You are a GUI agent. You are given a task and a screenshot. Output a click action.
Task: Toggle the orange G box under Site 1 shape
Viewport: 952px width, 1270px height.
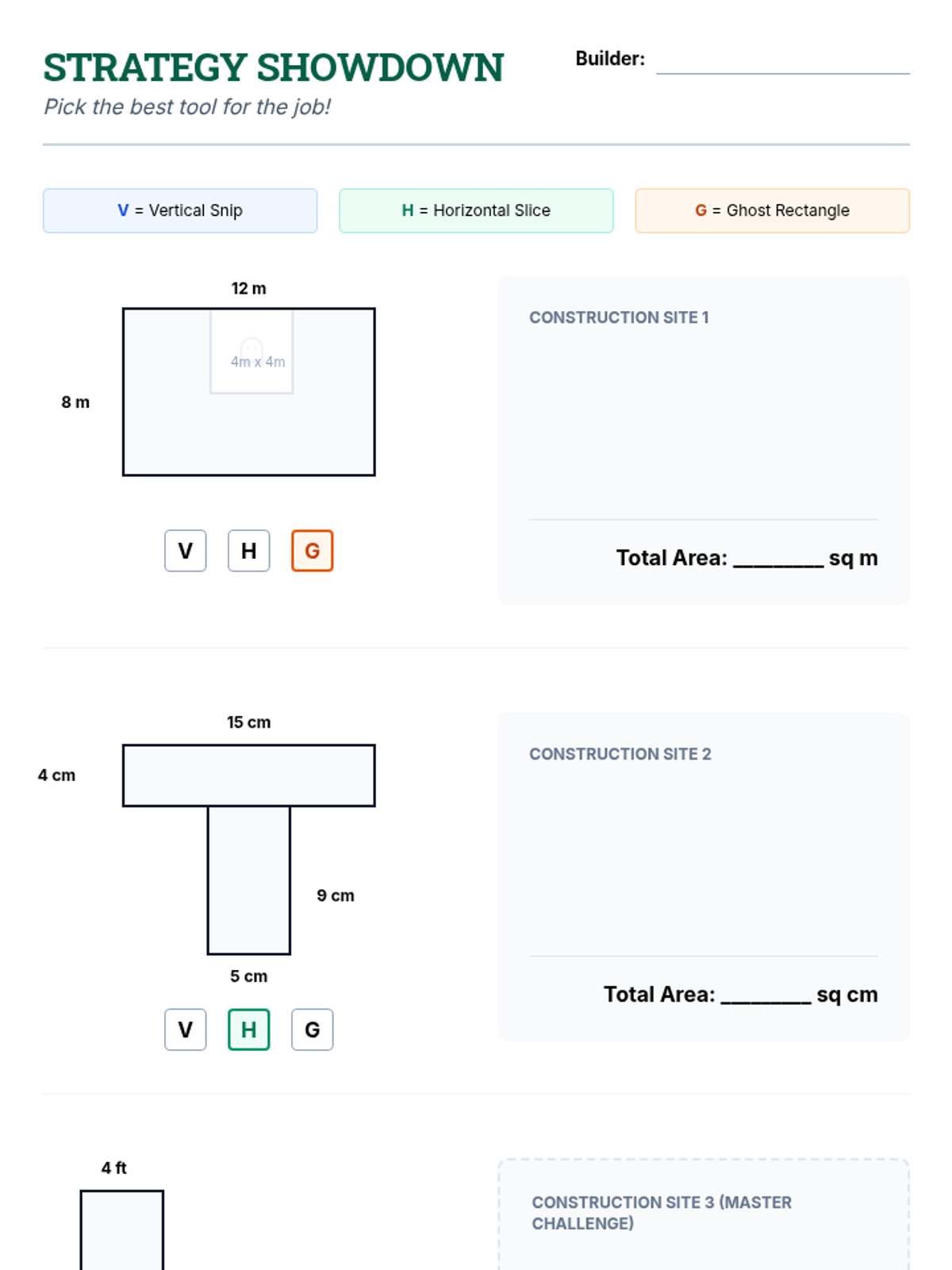[x=313, y=551]
